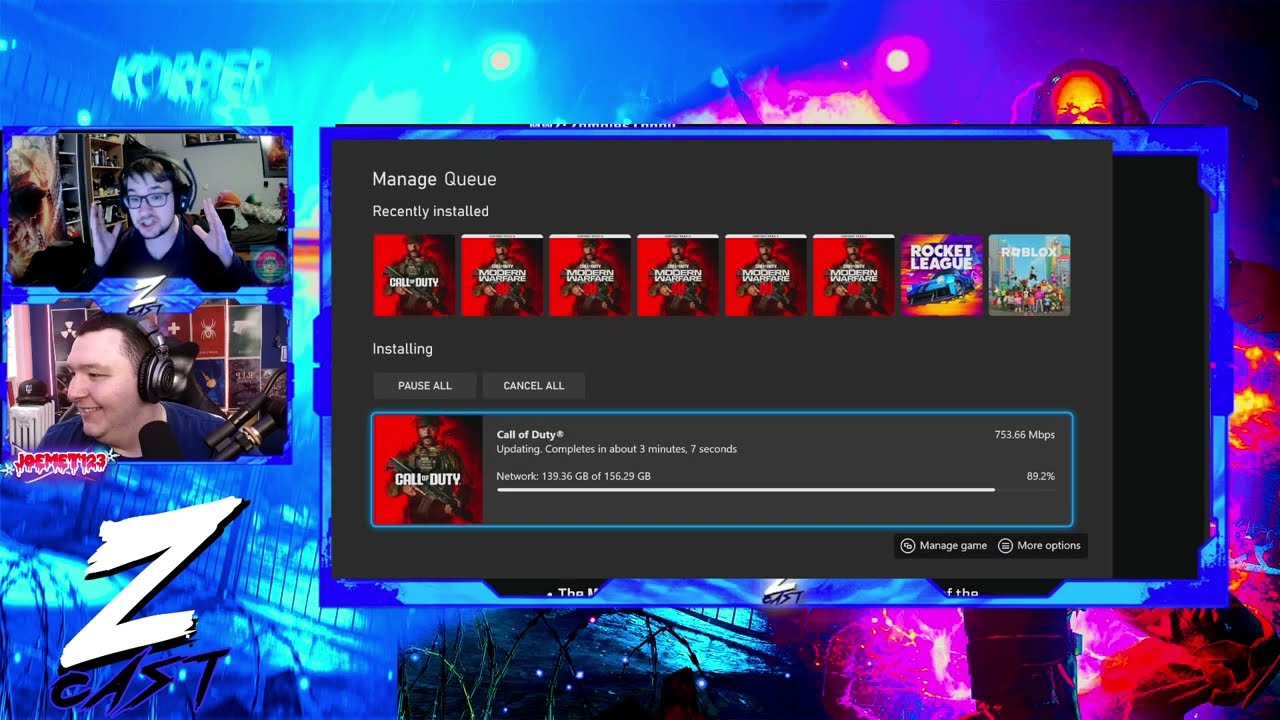This screenshot has width=1280, height=720.
Task: Select the "Call of Duty®" title in the install card
Action: [x=530, y=435]
